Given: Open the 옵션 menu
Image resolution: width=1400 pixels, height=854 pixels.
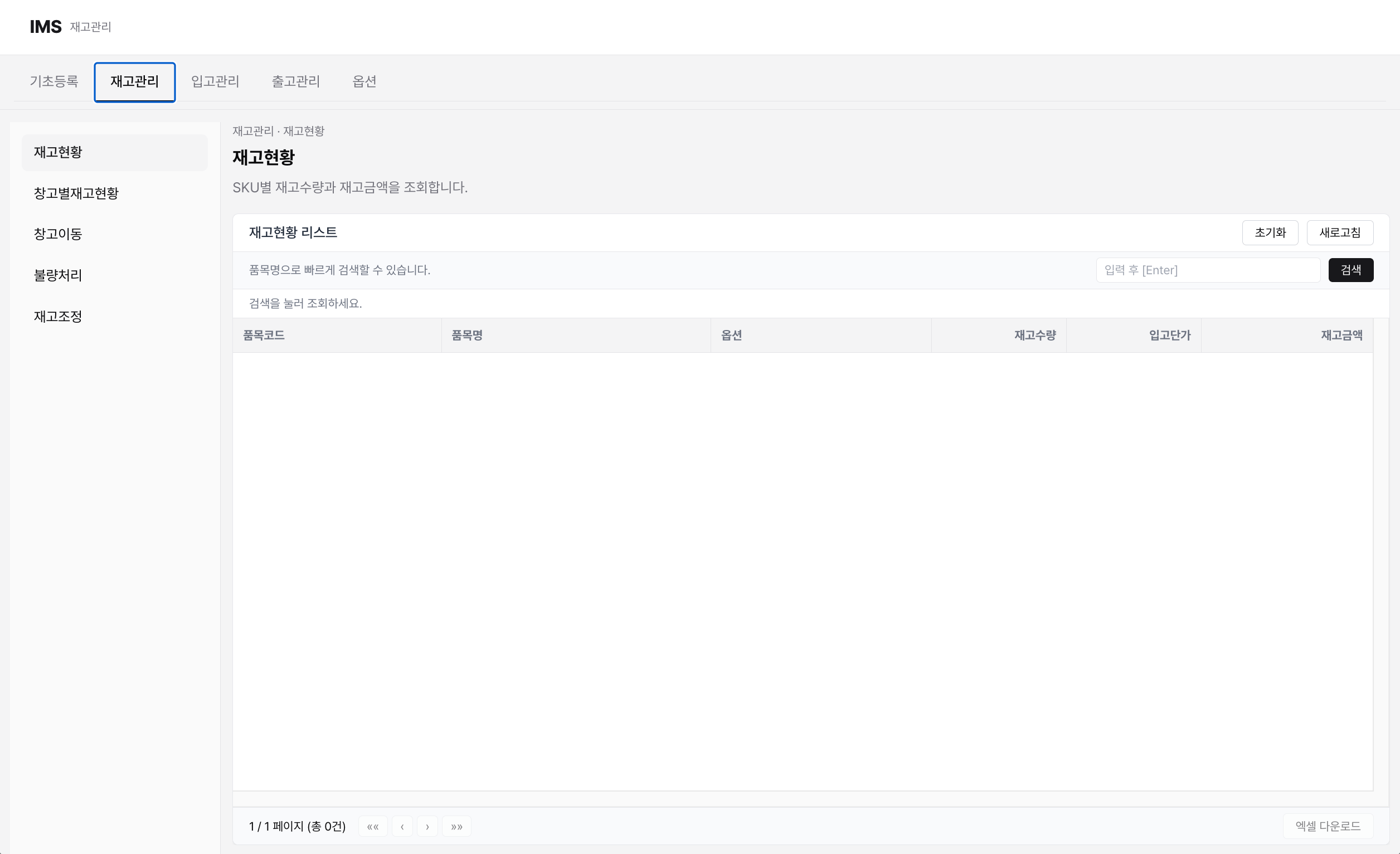Looking at the screenshot, I should [364, 81].
